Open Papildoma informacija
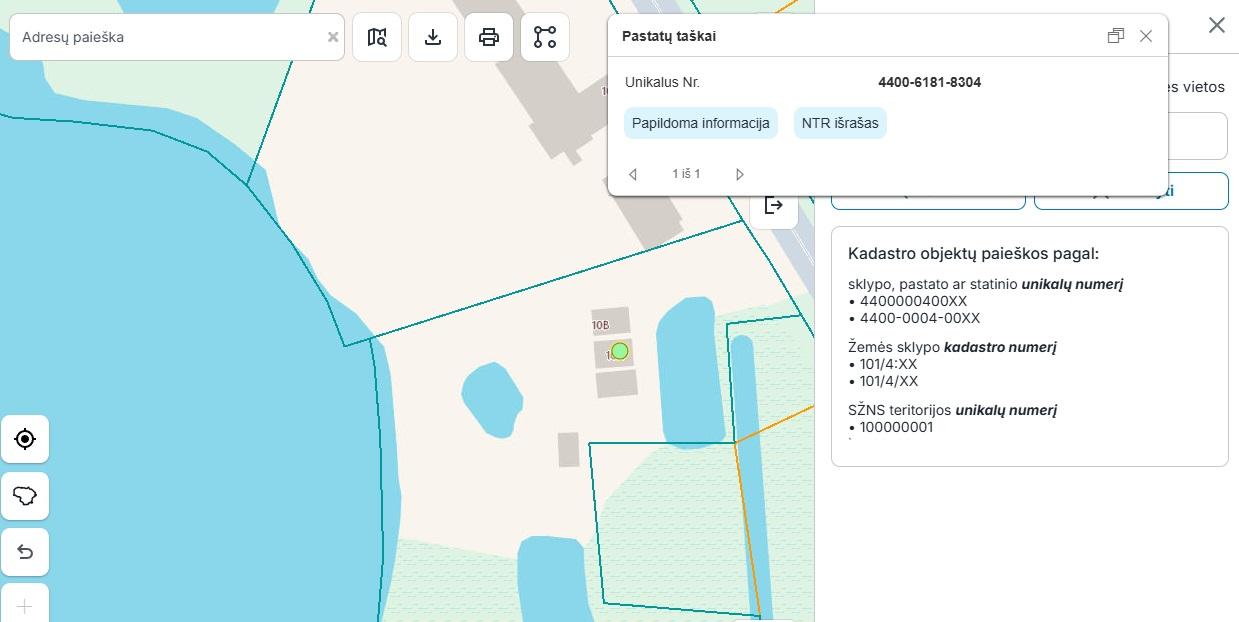 (x=701, y=123)
